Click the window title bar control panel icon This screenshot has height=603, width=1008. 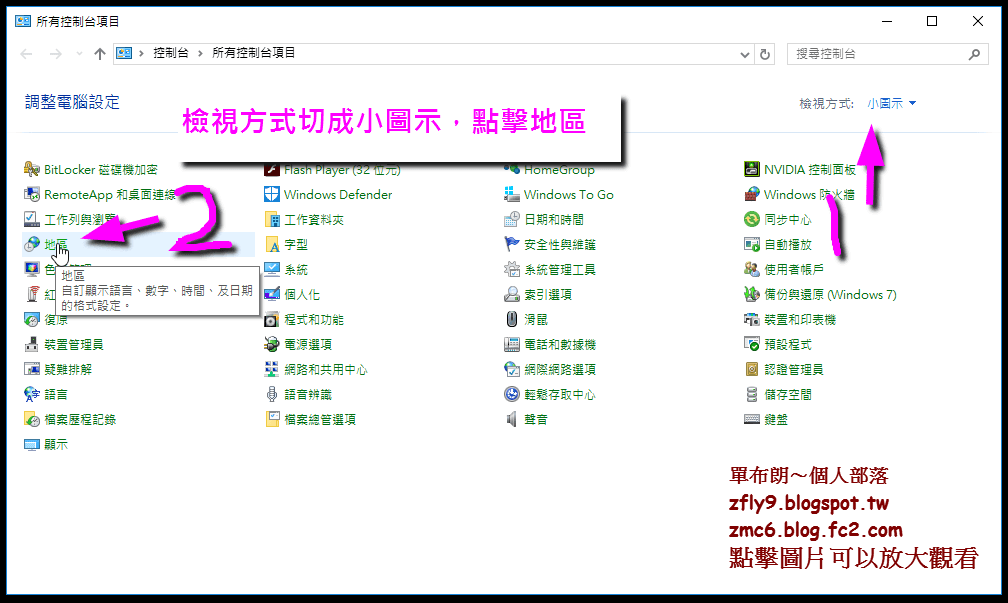click(23, 21)
